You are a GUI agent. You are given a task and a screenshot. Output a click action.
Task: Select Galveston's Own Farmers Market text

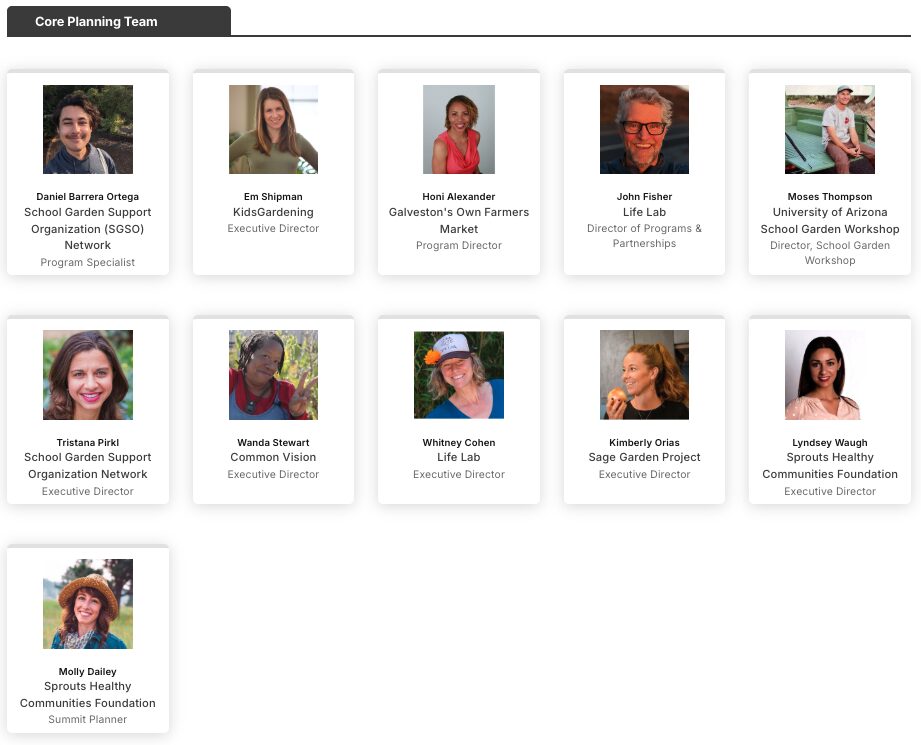point(459,220)
